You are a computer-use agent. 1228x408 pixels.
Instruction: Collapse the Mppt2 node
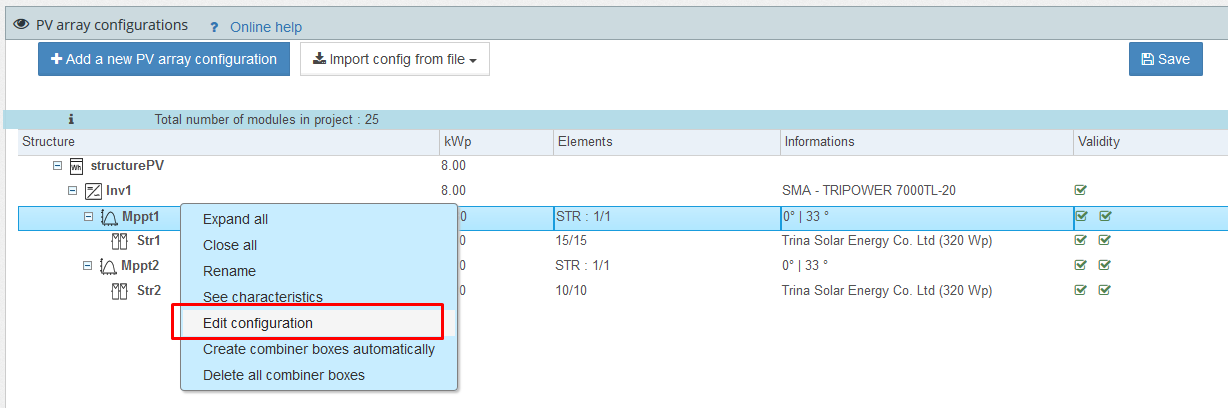tap(89, 265)
